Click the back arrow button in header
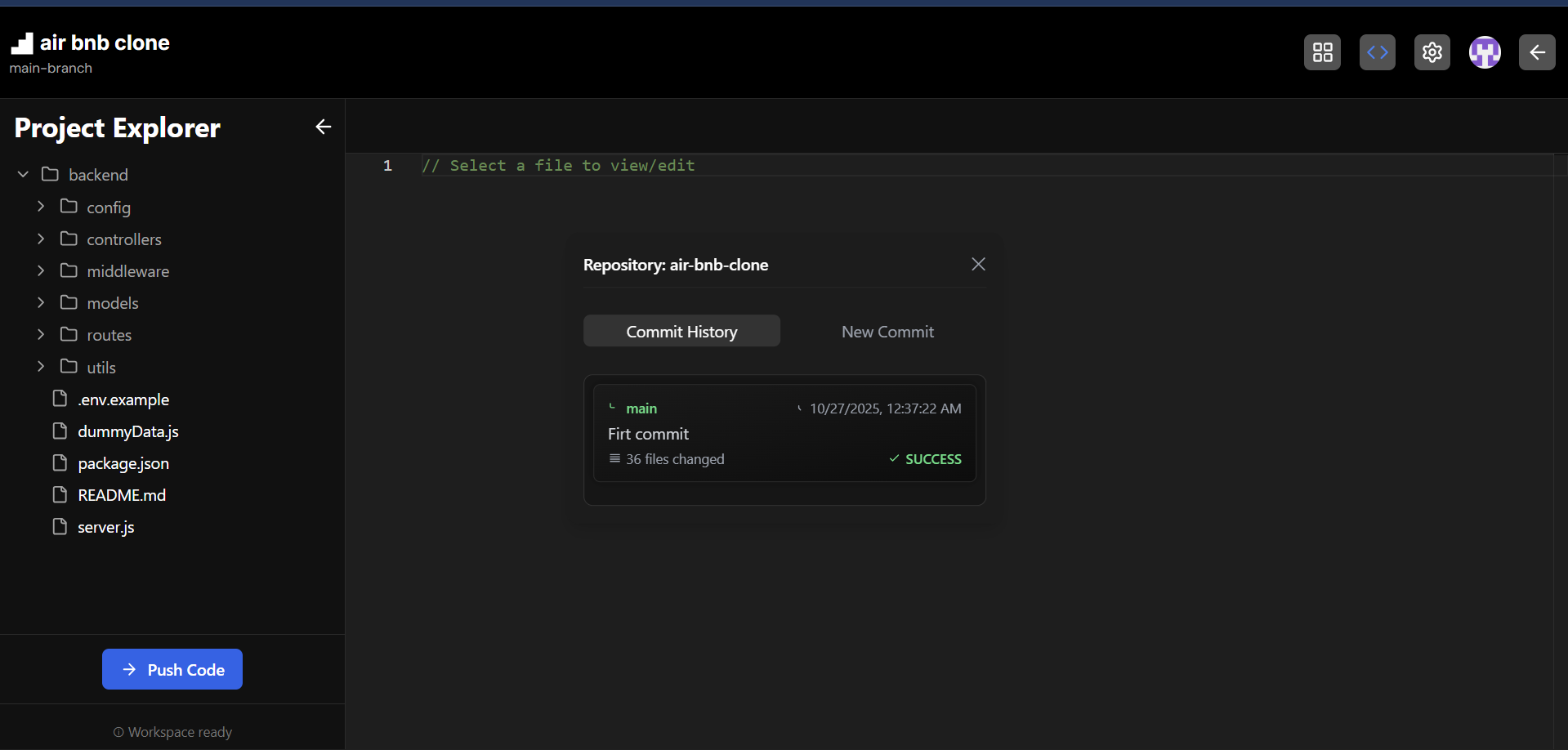The height and width of the screenshot is (750, 1568). (x=1537, y=52)
